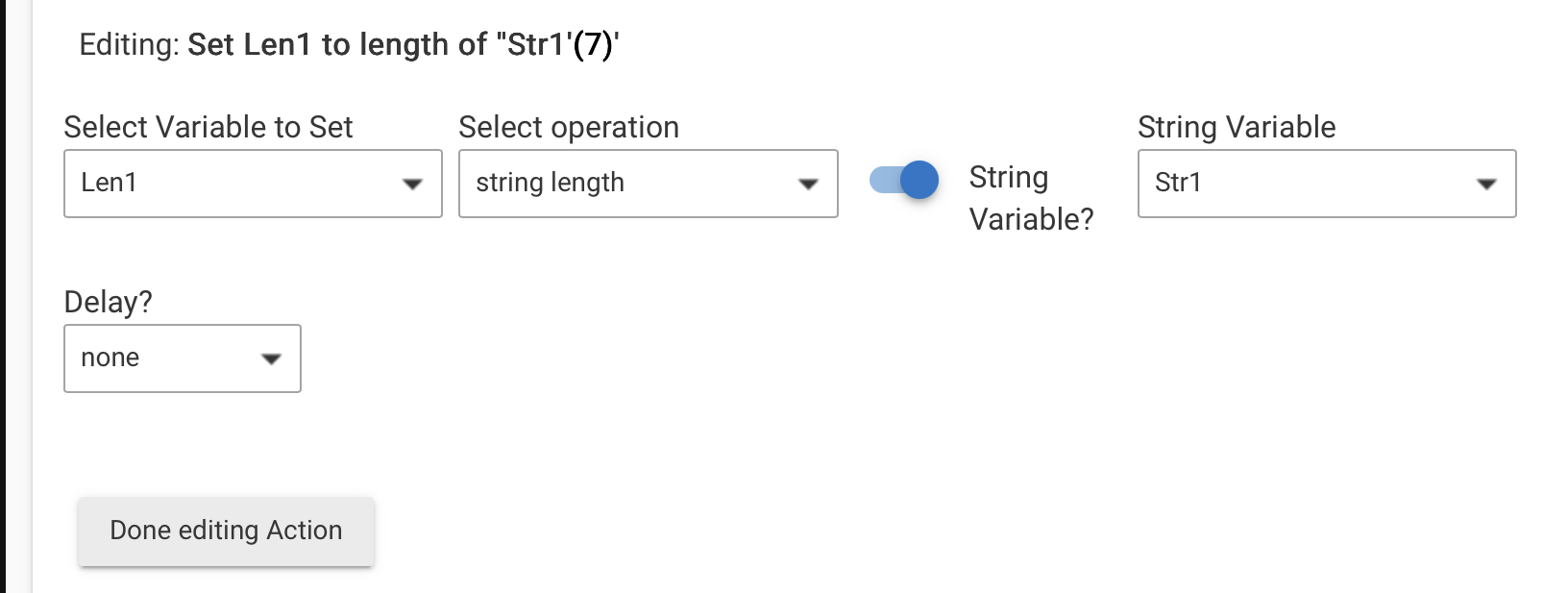Click the 'Editing:' prefix text
1568x593 pixels.
point(129,45)
